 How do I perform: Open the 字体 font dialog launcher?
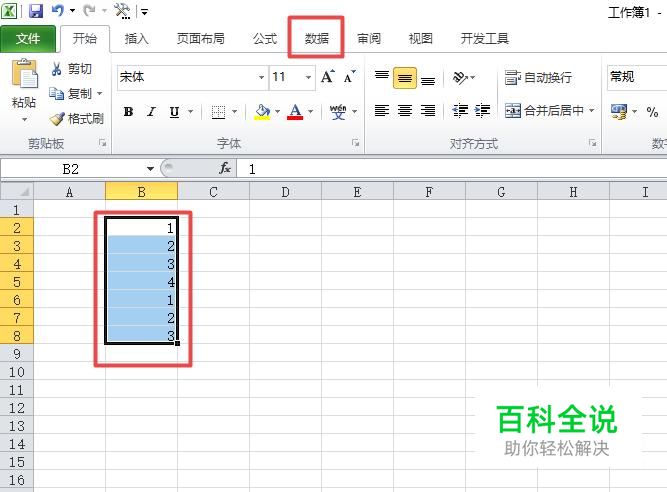coord(356,143)
